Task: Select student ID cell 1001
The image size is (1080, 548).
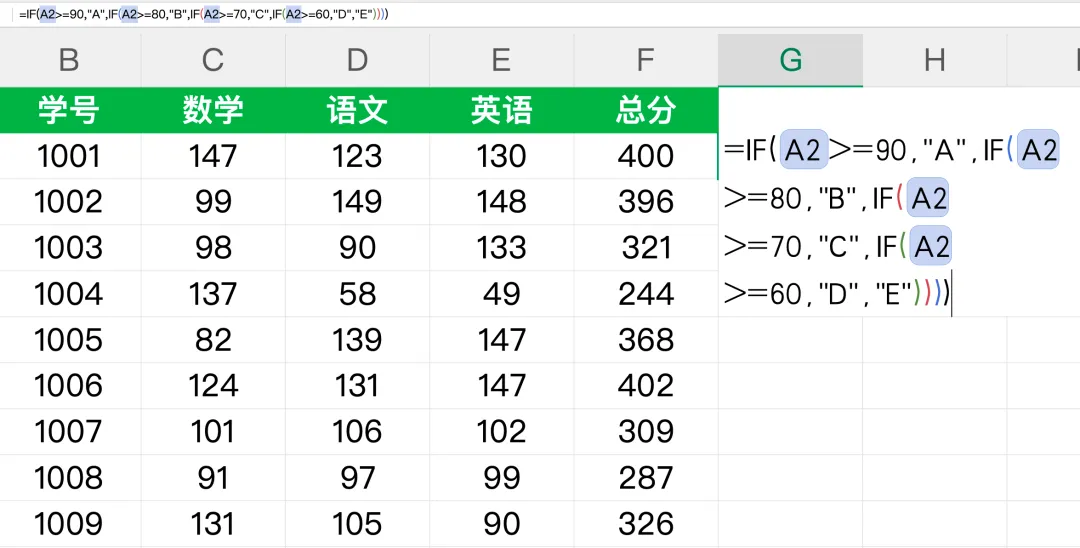Action: (x=69, y=156)
